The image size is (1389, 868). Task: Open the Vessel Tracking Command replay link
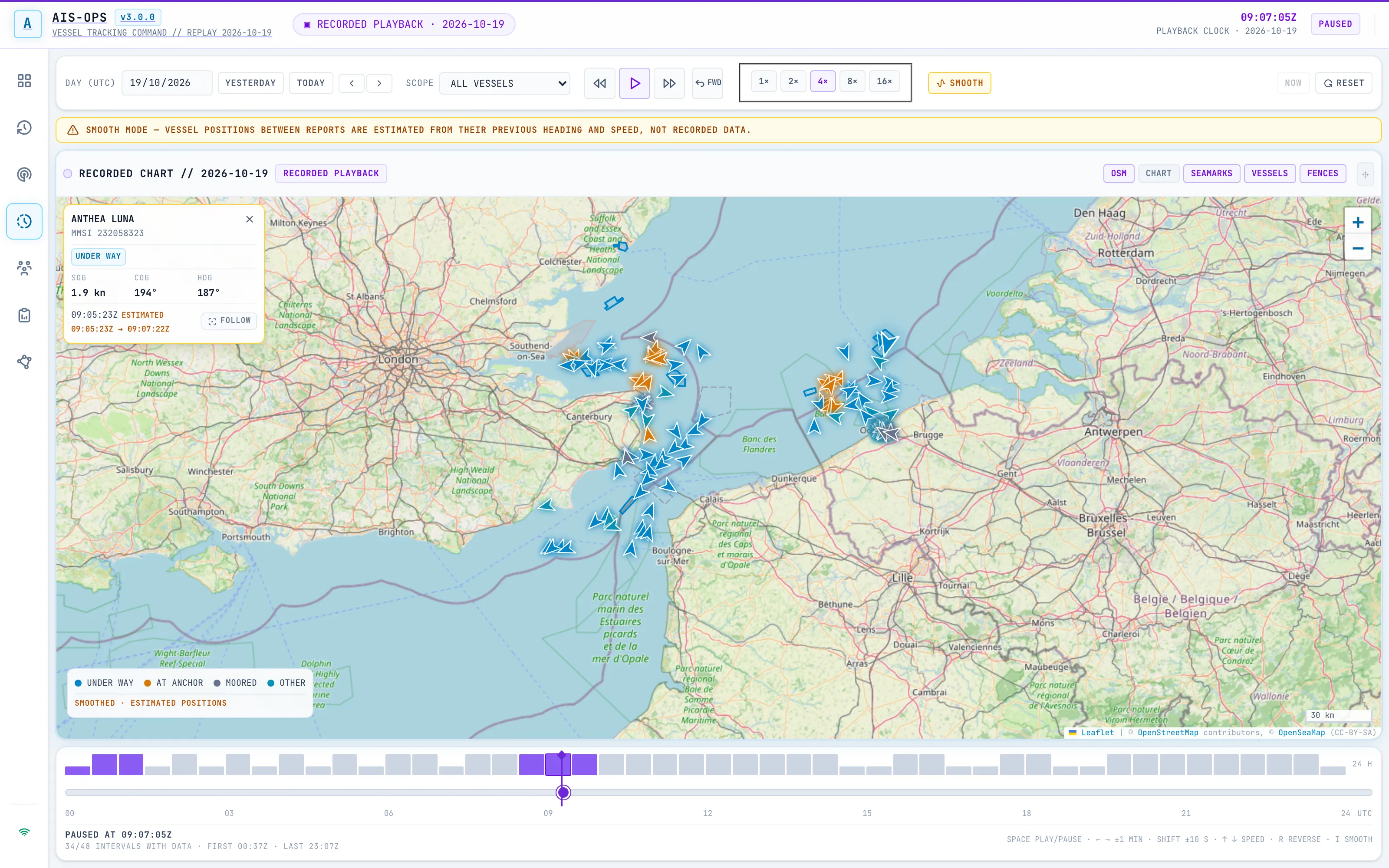tap(162, 33)
